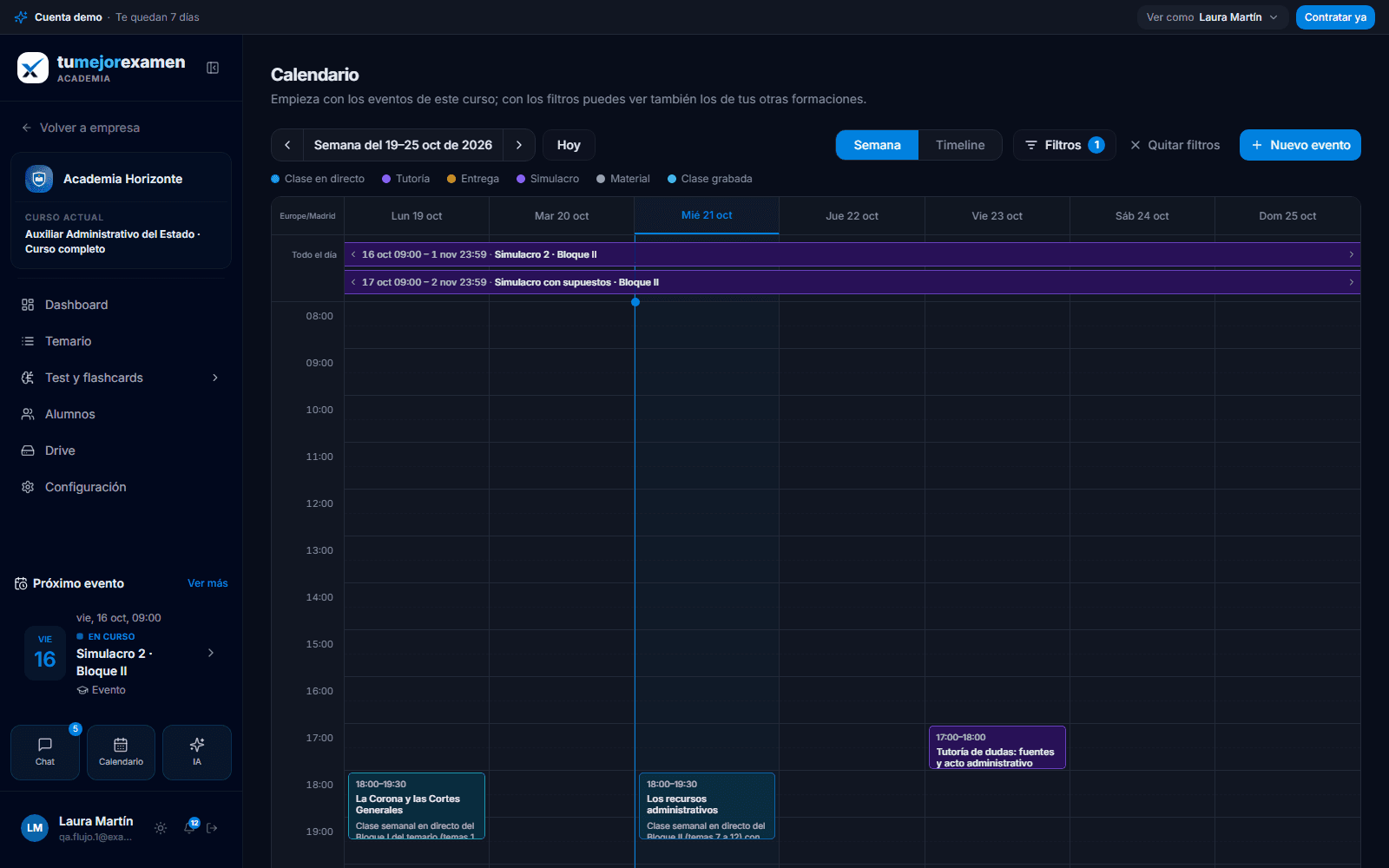The width and height of the screenshot is (1389, 868).
Task: Go back via Volver a empresa
Action: [x=81, y=128]
